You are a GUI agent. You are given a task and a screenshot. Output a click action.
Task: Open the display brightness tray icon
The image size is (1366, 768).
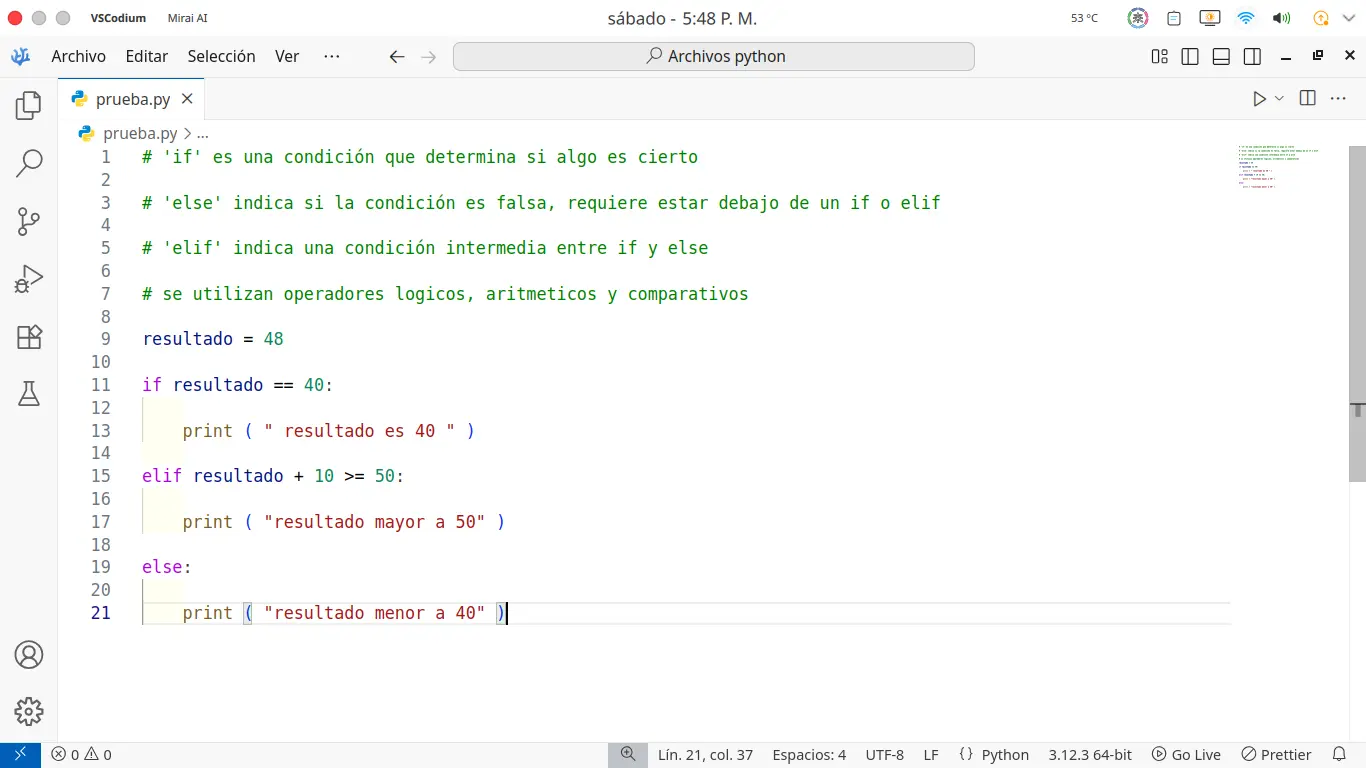coord(1210,18)
